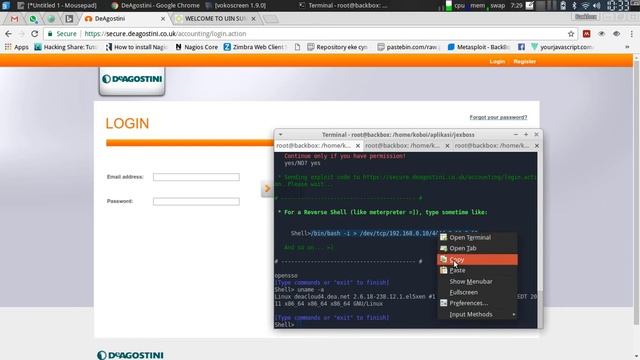Viewport: 640px width, 360px height.
Task: Choose Open Terminal in the context menu
Action: pyautogui.click(x=477, y=237)
